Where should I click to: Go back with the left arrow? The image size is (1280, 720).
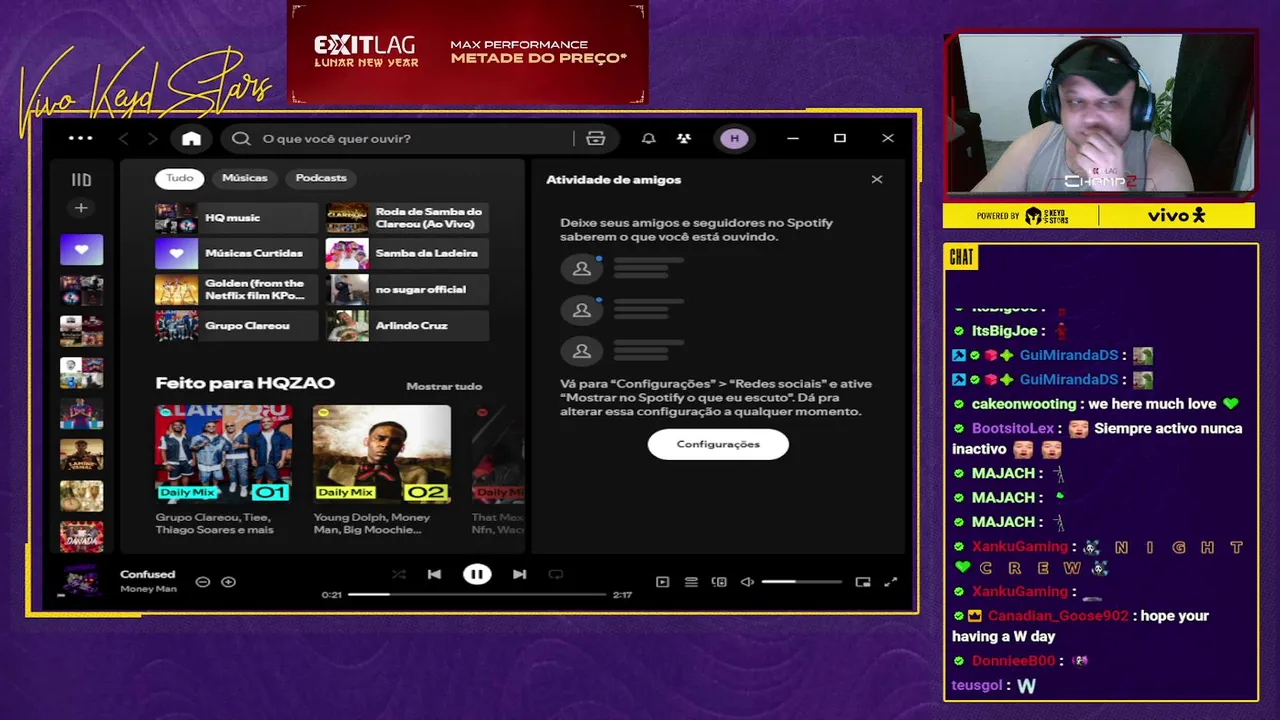(124, 138)
